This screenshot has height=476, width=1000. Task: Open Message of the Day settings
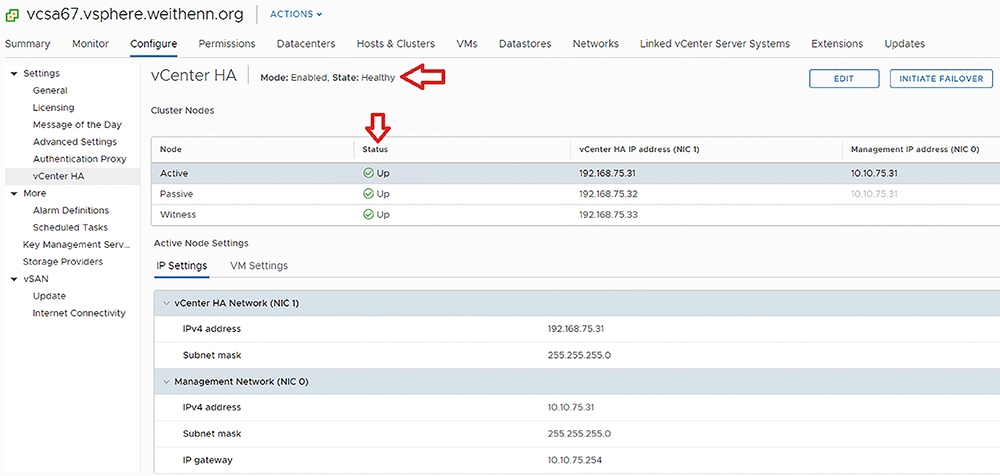77,125
